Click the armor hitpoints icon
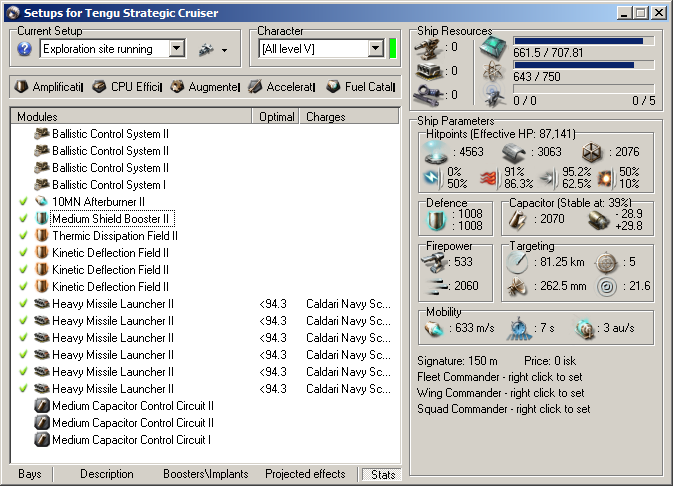Screen dimensions: 673x486 click(514, 152)
